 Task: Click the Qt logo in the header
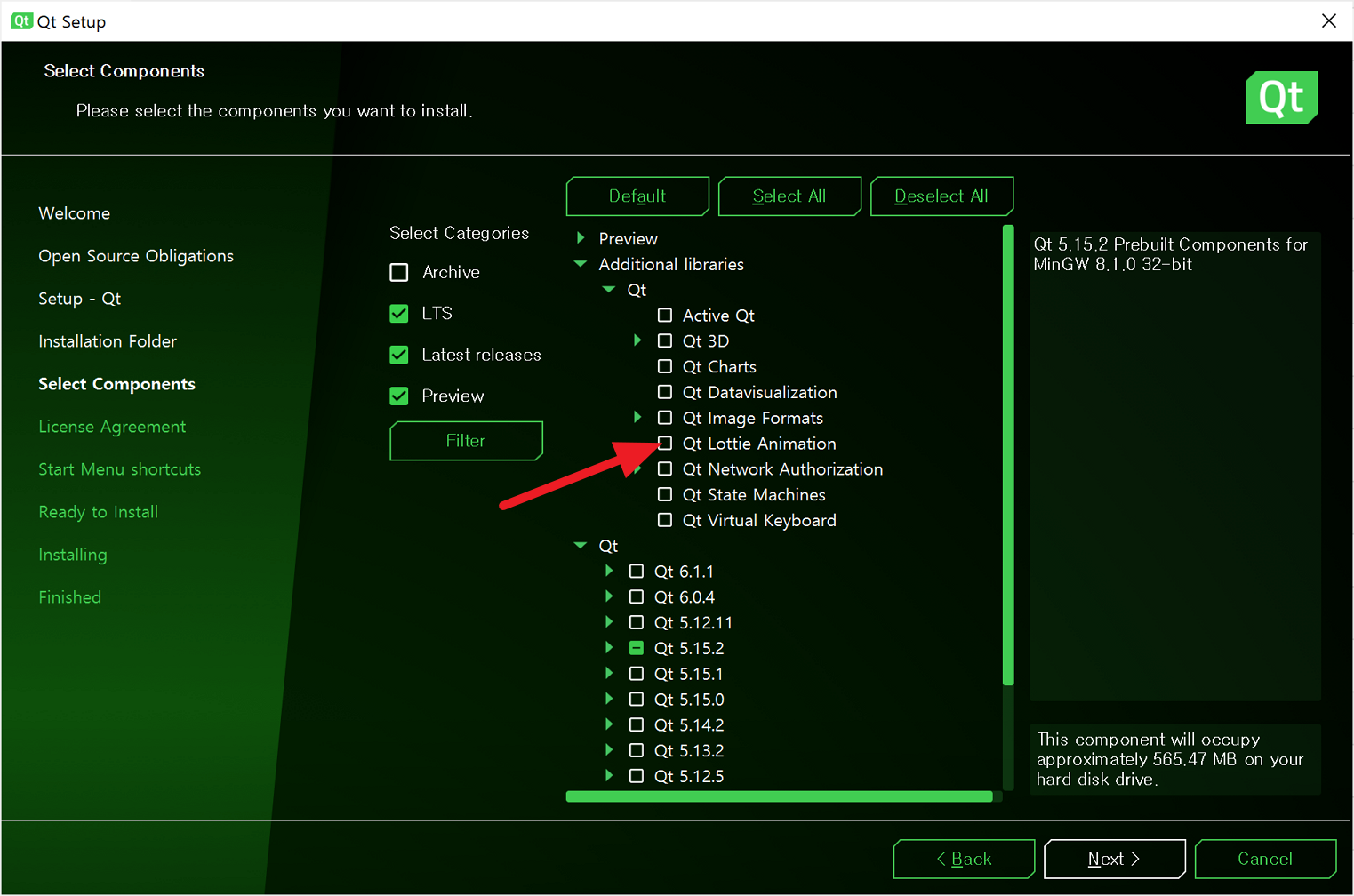pos(1280,98)
